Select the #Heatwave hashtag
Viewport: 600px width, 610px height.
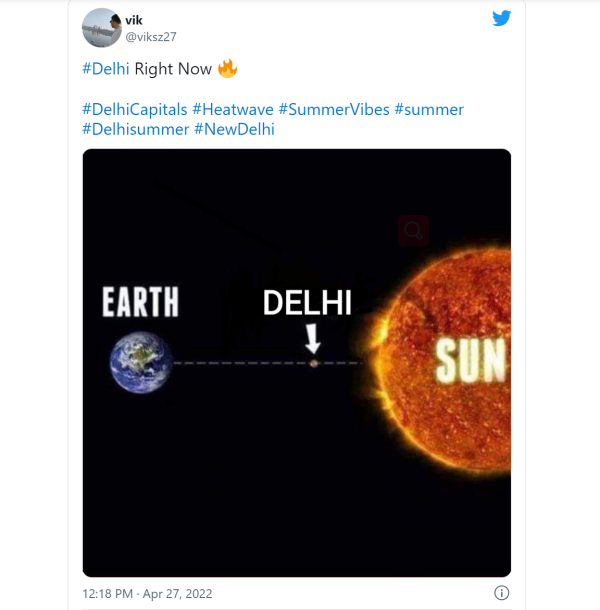232,109
